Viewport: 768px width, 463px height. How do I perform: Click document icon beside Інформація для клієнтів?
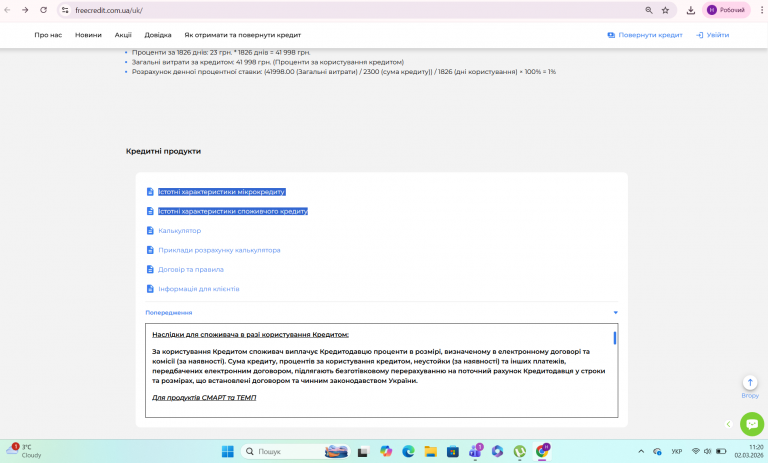click(150, 289)
